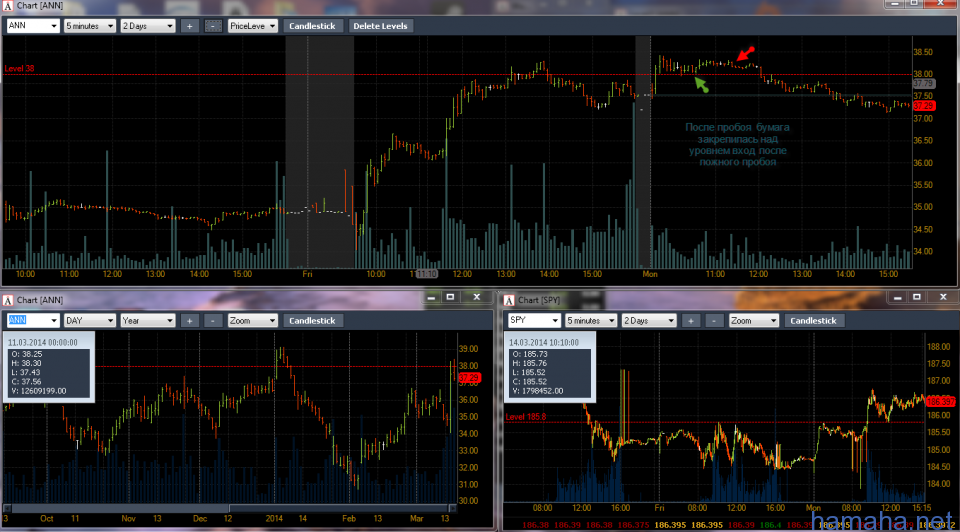Image resolution: width=960 pixels, height=532 pixels.
Task: Close the top Chart [ANN] window
Action: click(x=941, y=4)
